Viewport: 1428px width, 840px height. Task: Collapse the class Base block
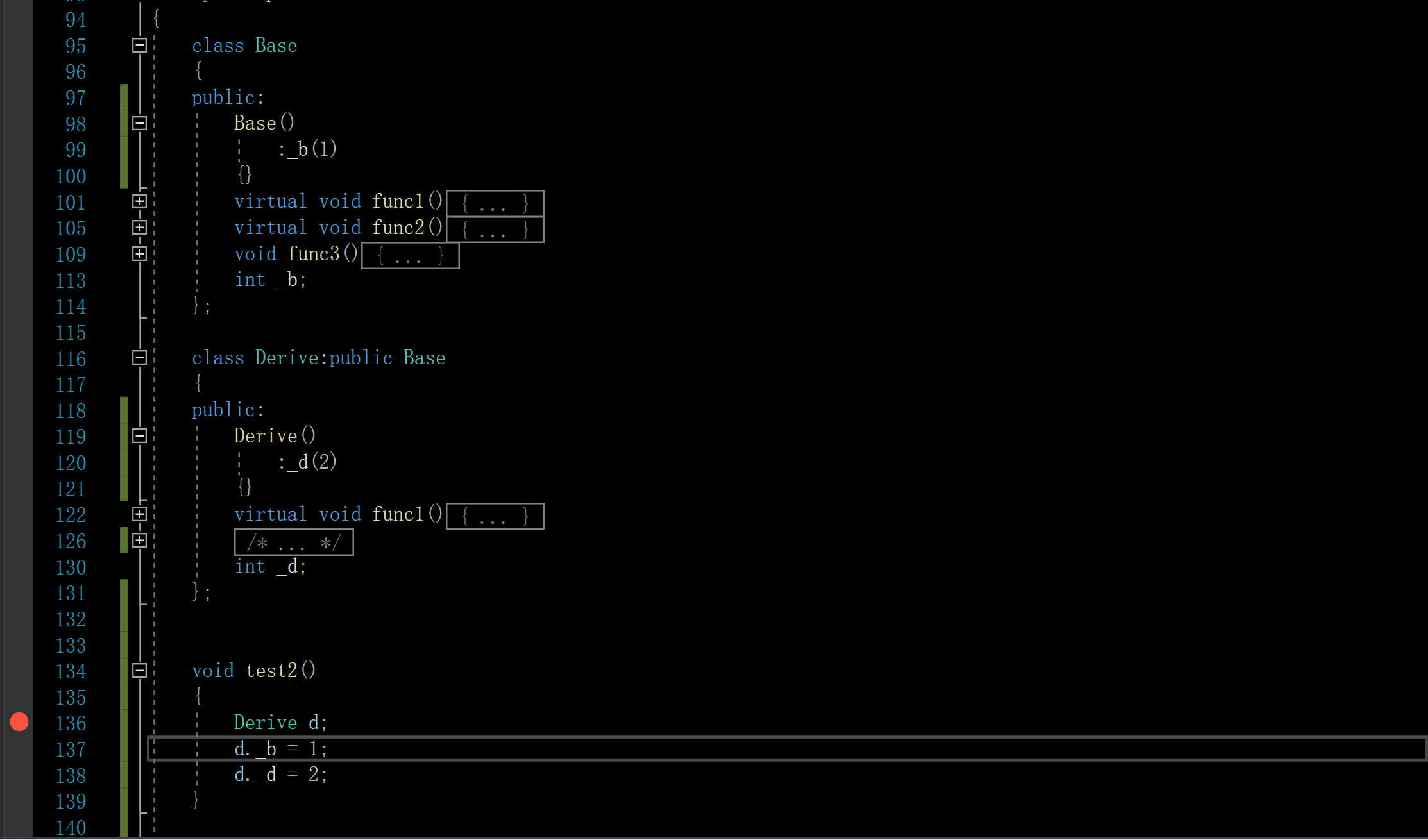point(139,46)
